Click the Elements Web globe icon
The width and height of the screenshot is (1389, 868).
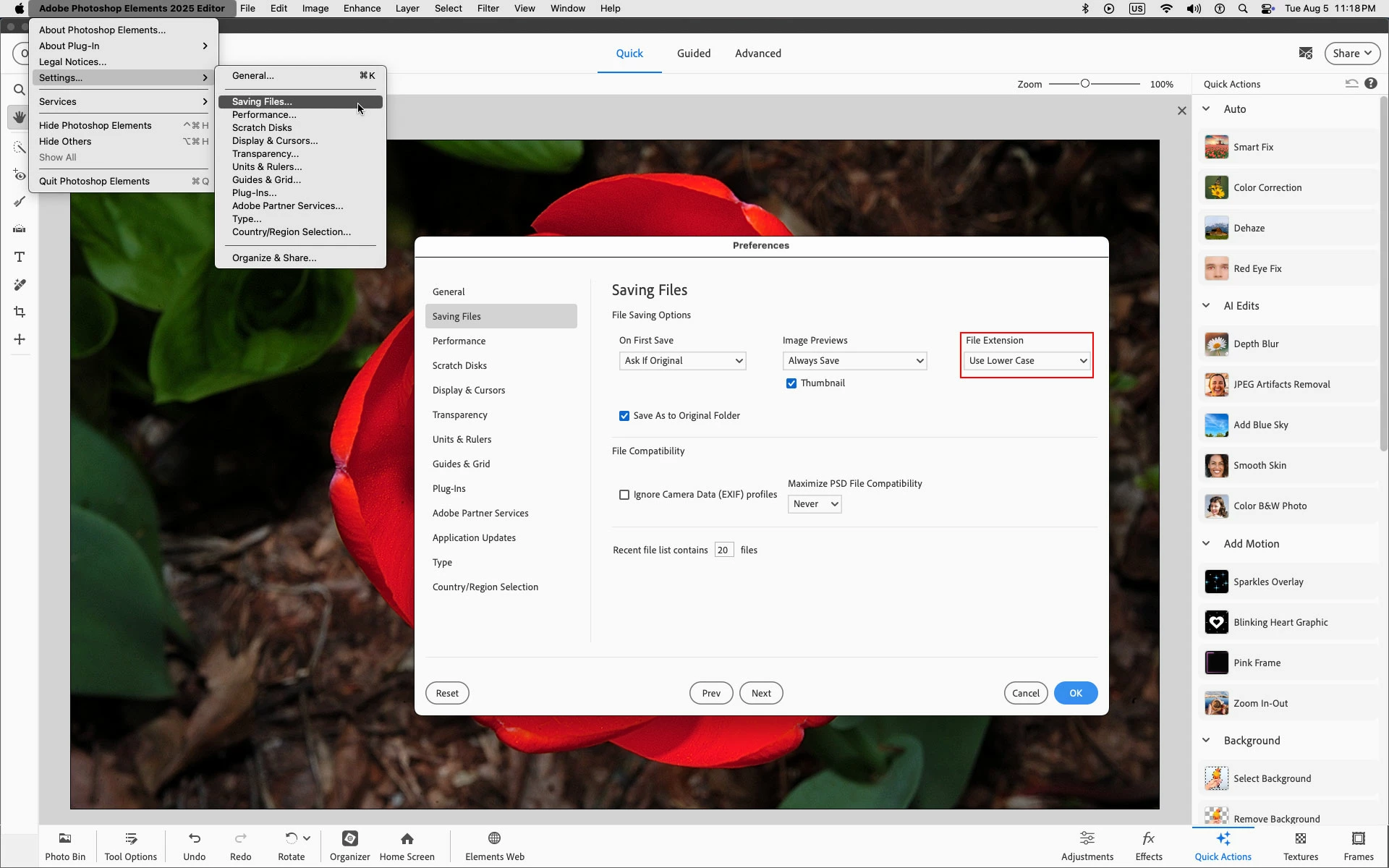tap(494, 838)
